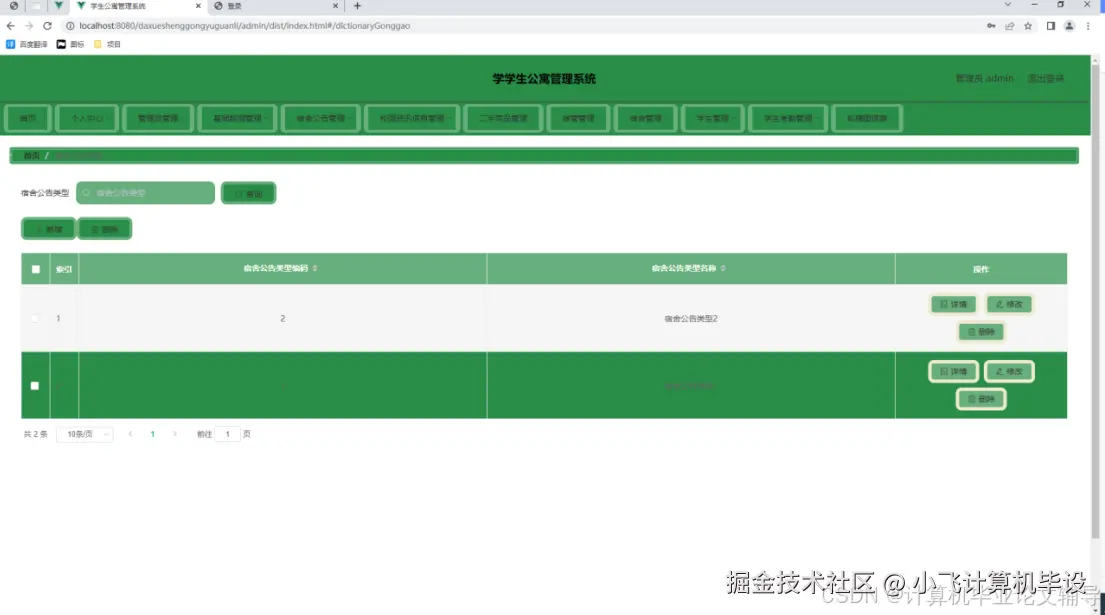Image resolution: width=1105 pixels, height=615 pixels.
Task: Open the 项目 bookmarks folder
Action: click(x=107, y=44)
